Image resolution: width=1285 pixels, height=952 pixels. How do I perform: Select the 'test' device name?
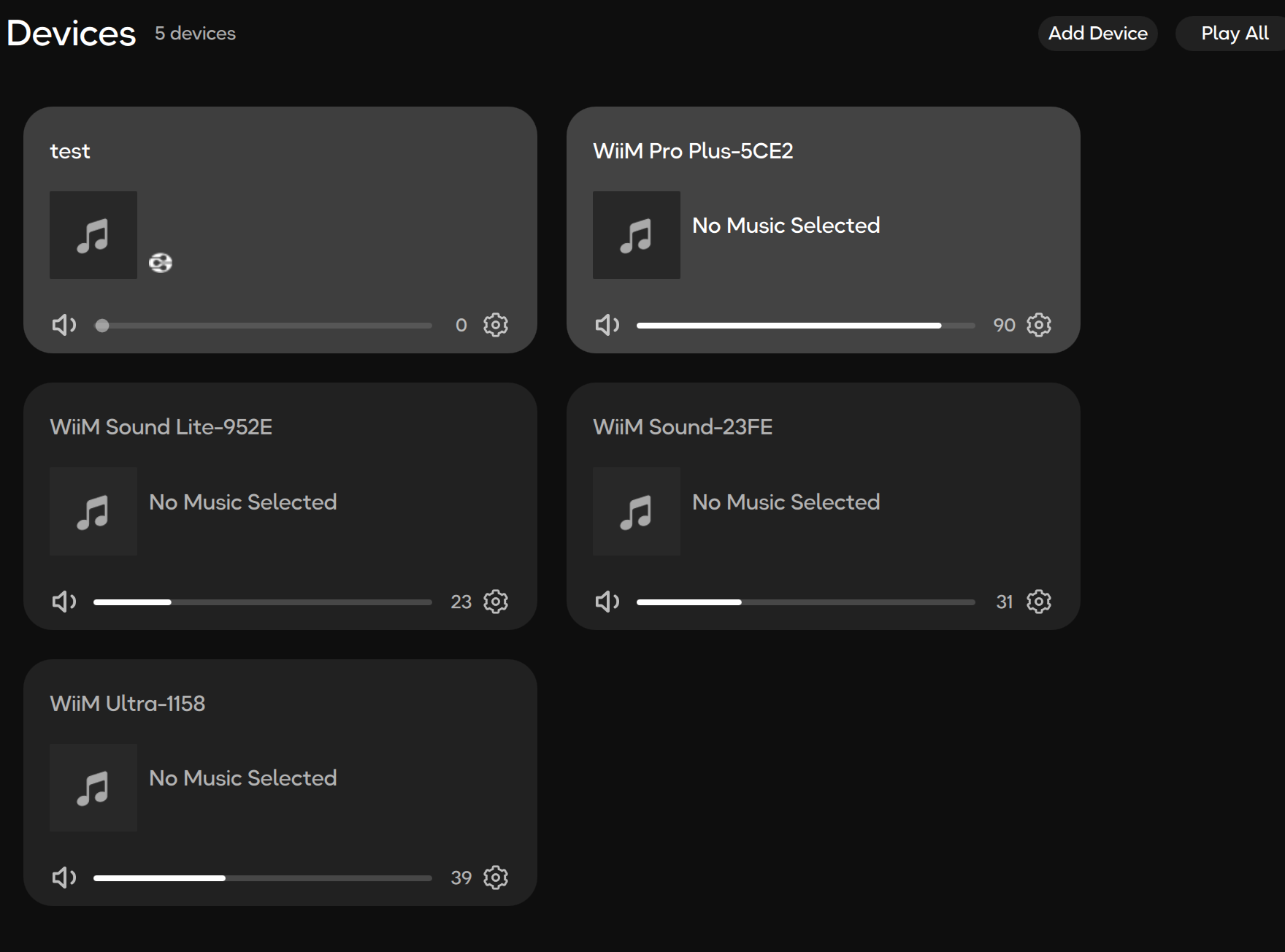[x=70, y=151]
